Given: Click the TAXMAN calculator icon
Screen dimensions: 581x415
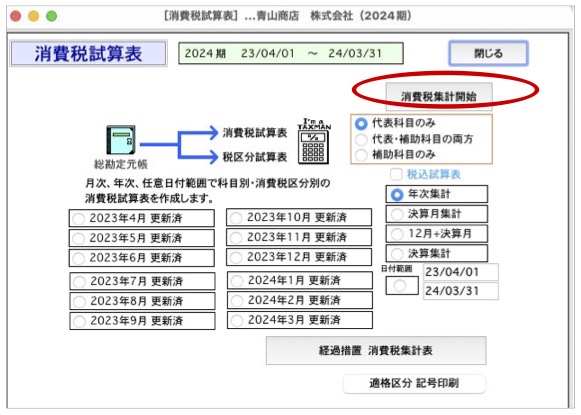Looking at the screenshot, I should (x=313, y=142).
